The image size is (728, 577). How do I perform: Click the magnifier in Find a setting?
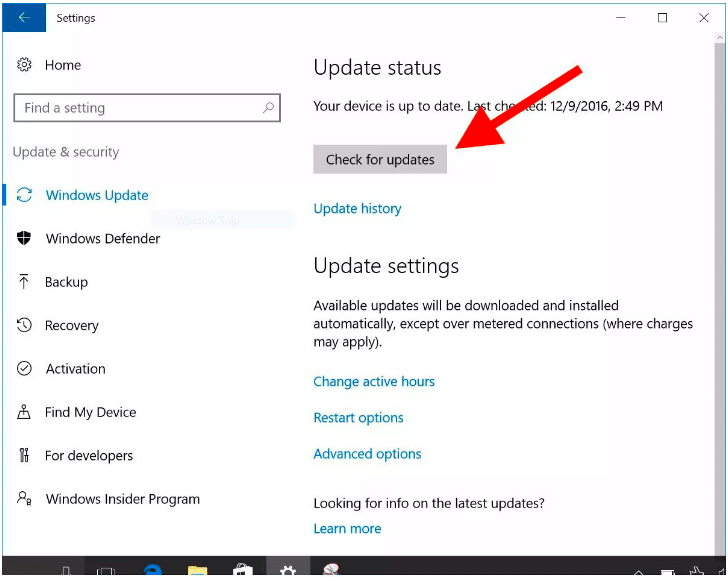click(x=268, y=108)
